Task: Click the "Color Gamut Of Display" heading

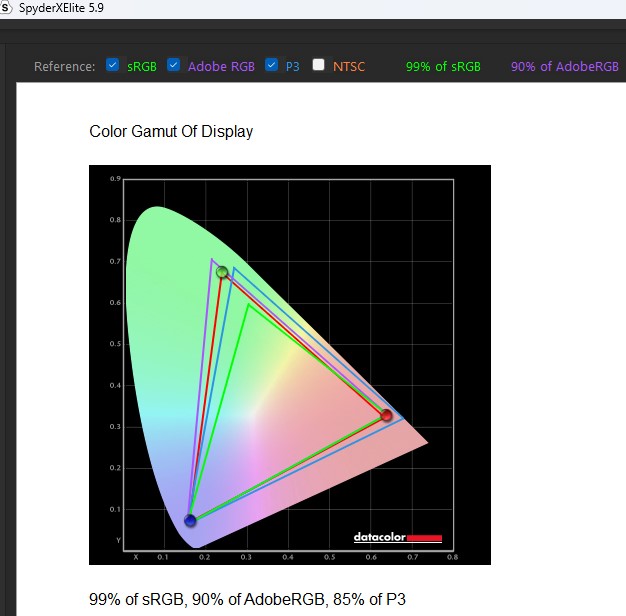Action: pyautogui.click(x=171, y=132)
